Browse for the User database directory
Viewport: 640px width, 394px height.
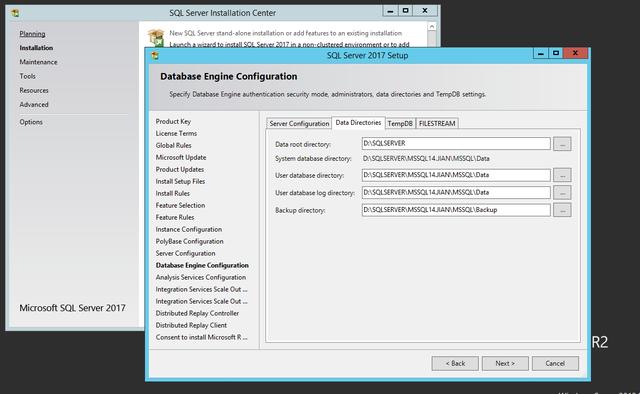(562, 175)
